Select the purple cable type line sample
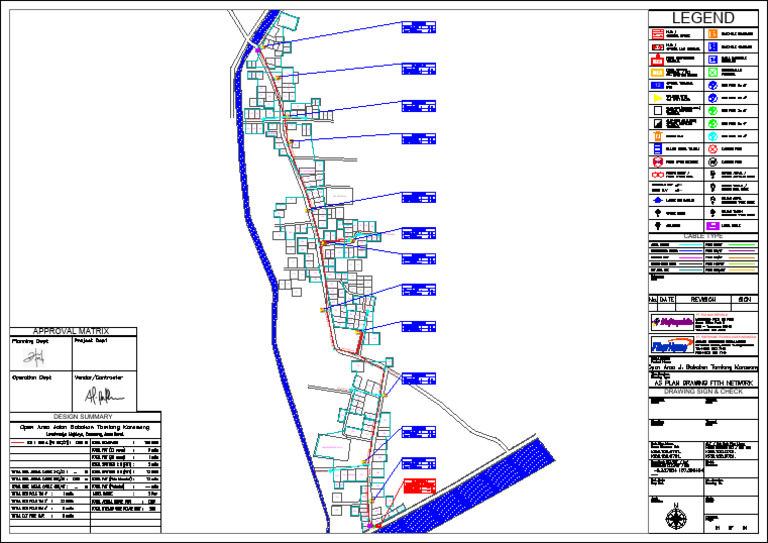 (742, 251)
